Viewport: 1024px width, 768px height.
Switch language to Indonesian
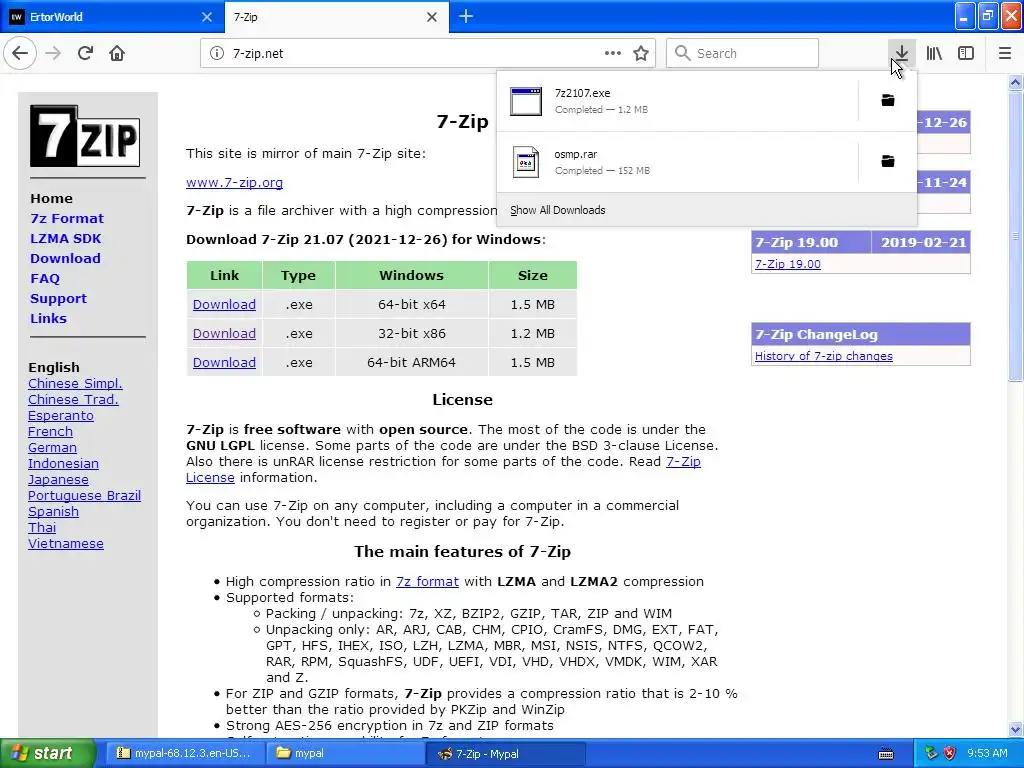click(x=63, y=463)
